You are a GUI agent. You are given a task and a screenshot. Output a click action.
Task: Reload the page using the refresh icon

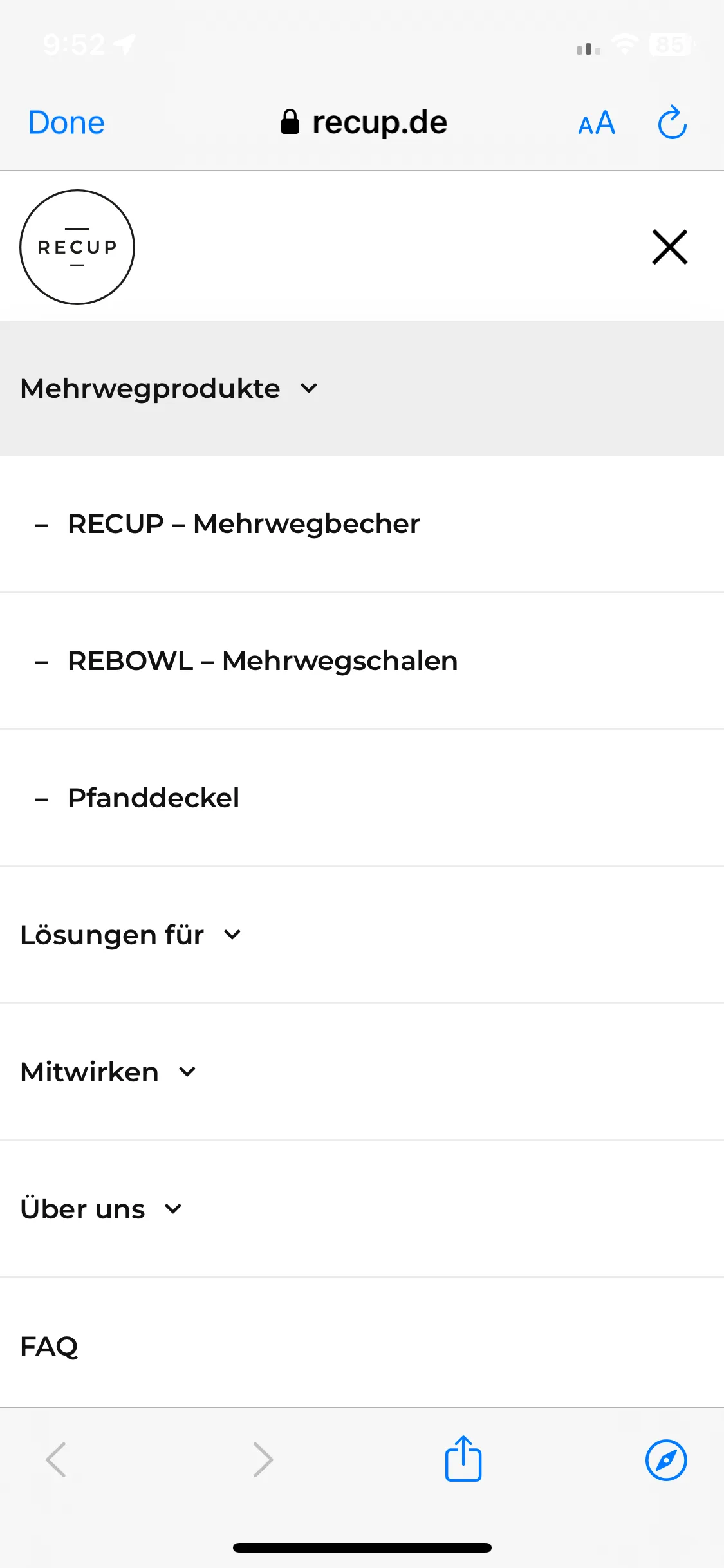673,122
